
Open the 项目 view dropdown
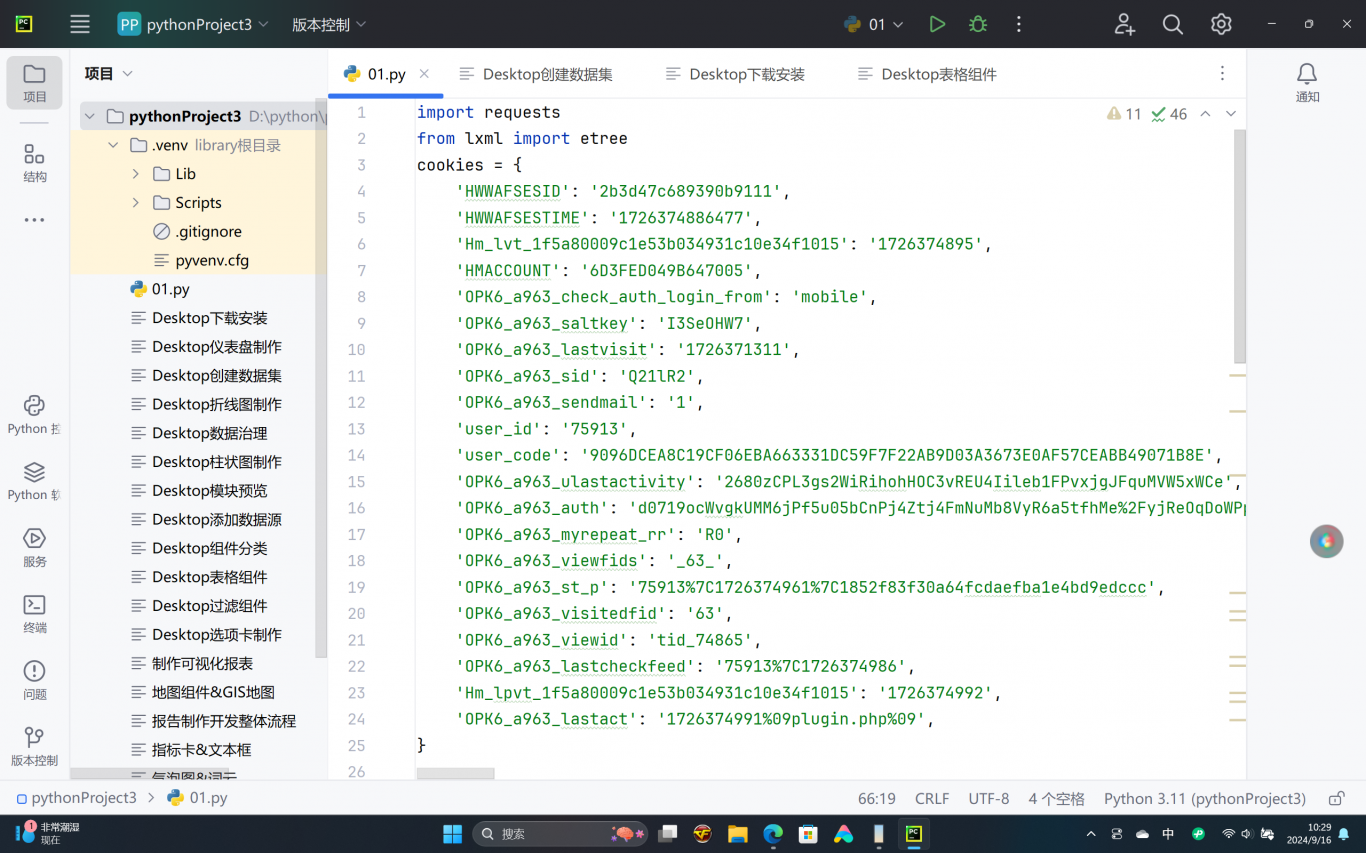click(x=109, y=73)
